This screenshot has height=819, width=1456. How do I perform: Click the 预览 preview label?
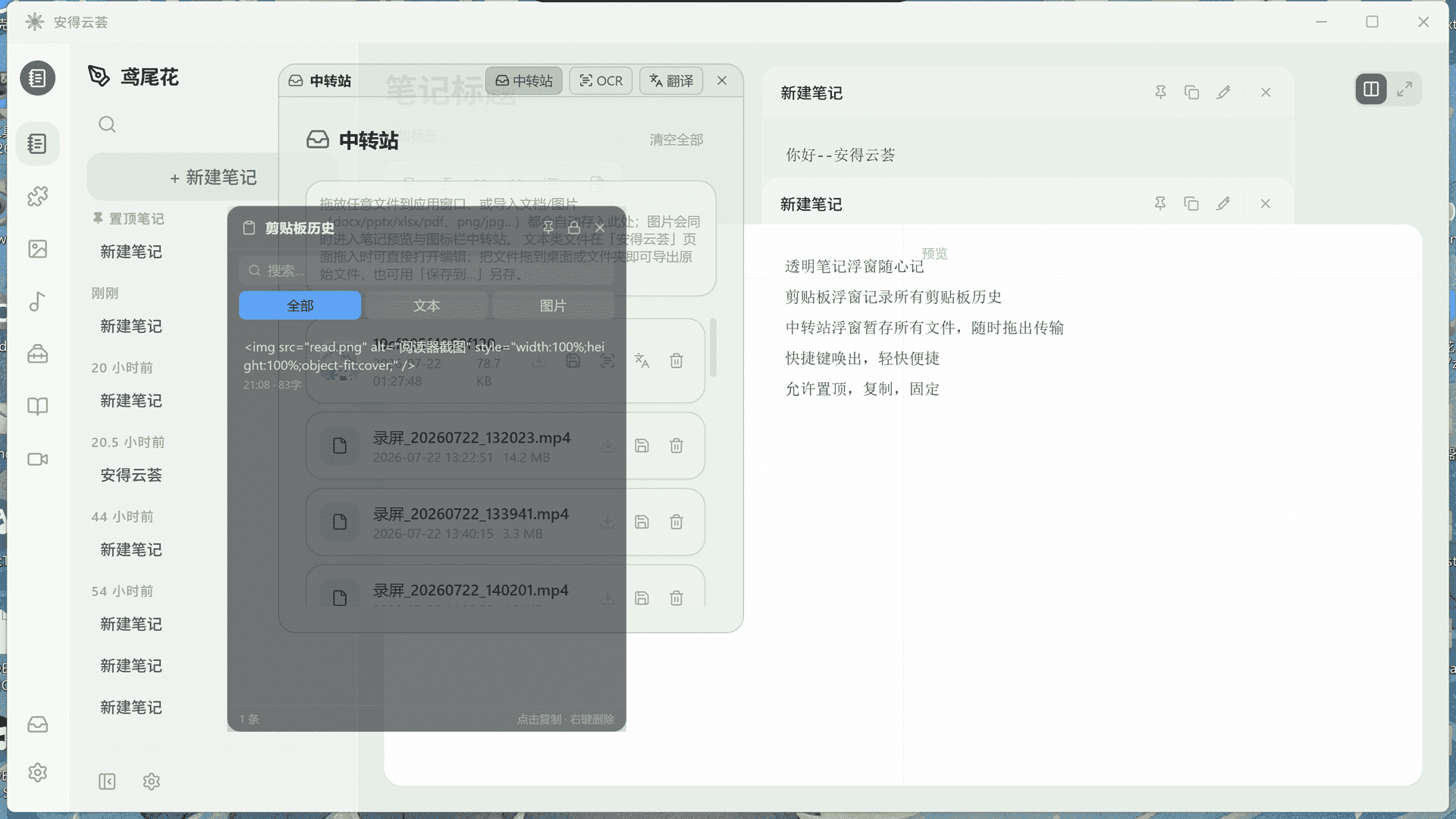coord(934,254)
